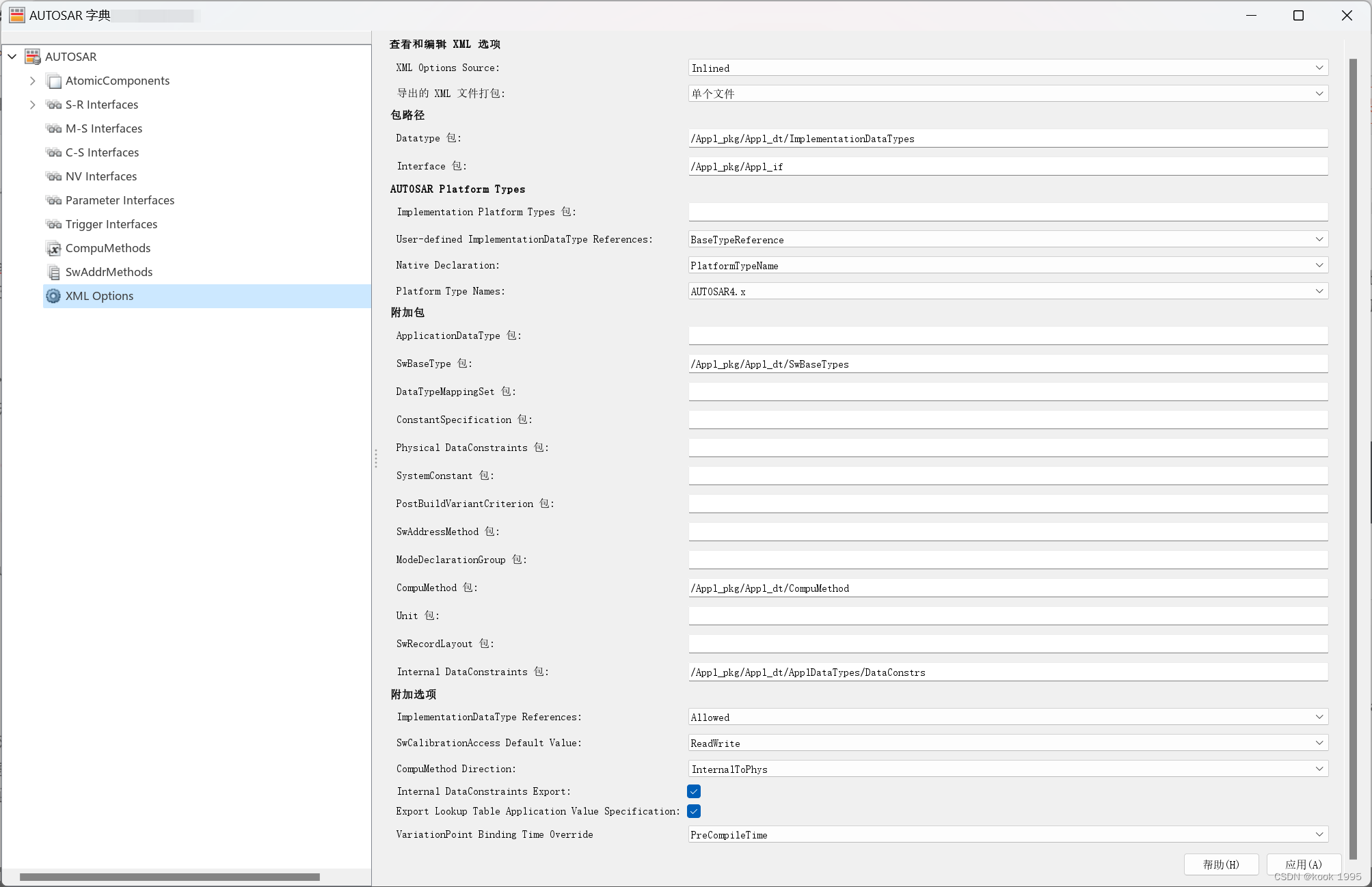Click the 应用(A) apply button

1303,864
